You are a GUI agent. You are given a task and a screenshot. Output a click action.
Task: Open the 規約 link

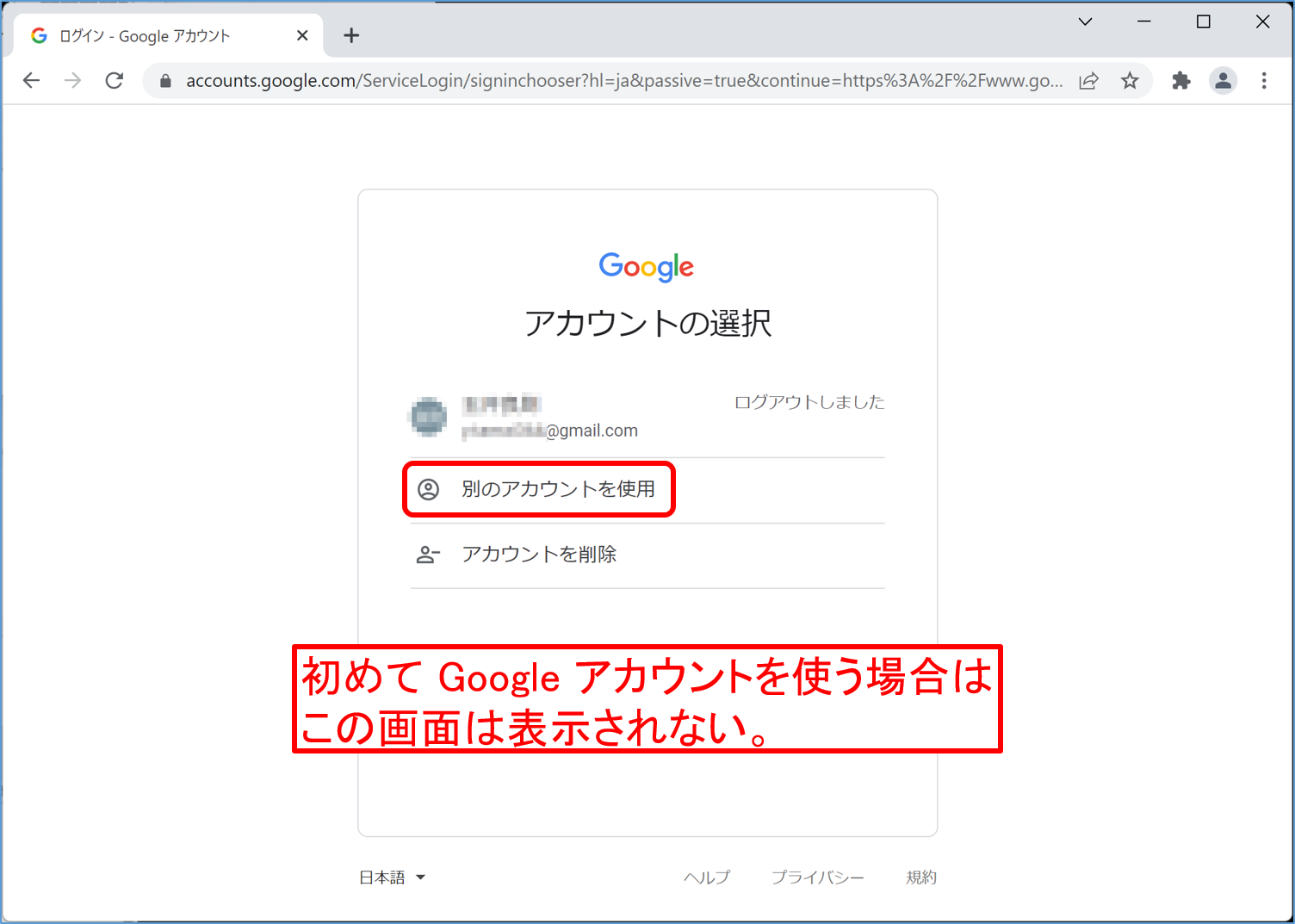pyautogui.click(x=921, y=877)
